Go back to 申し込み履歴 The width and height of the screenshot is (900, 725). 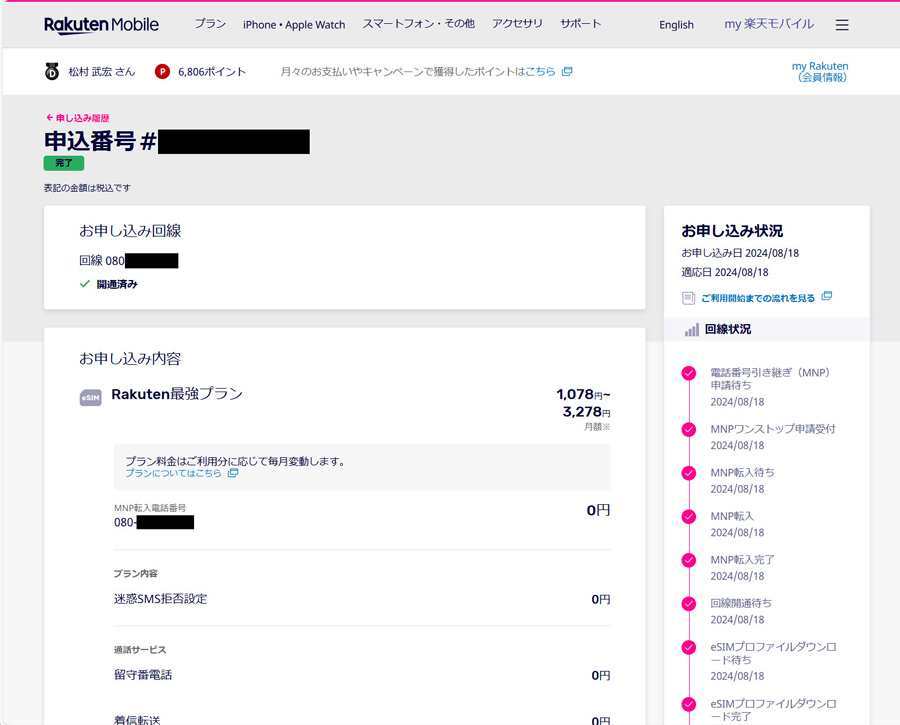(82, 118)
